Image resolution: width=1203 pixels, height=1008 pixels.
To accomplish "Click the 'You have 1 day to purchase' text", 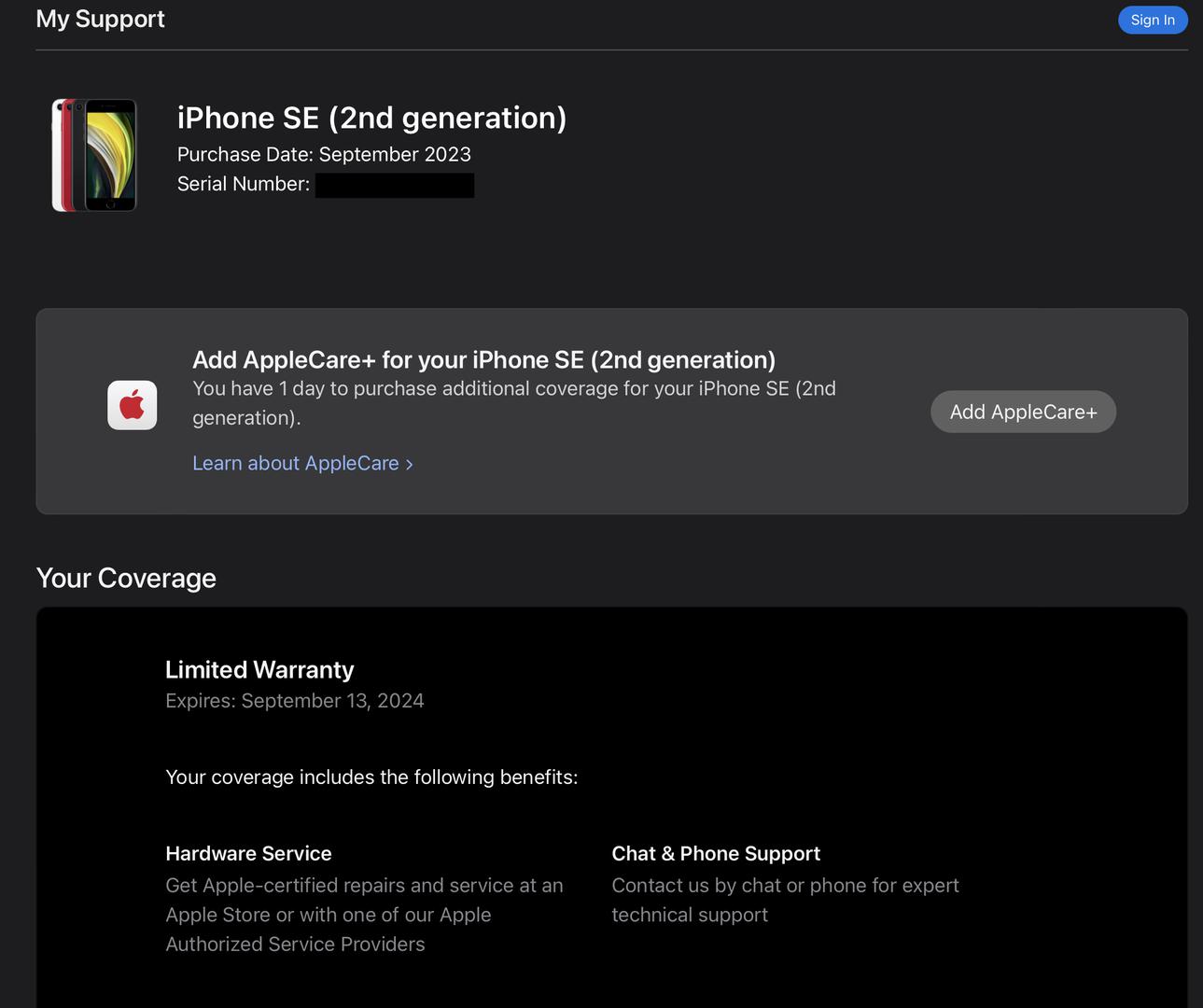I will click(514, 403).
